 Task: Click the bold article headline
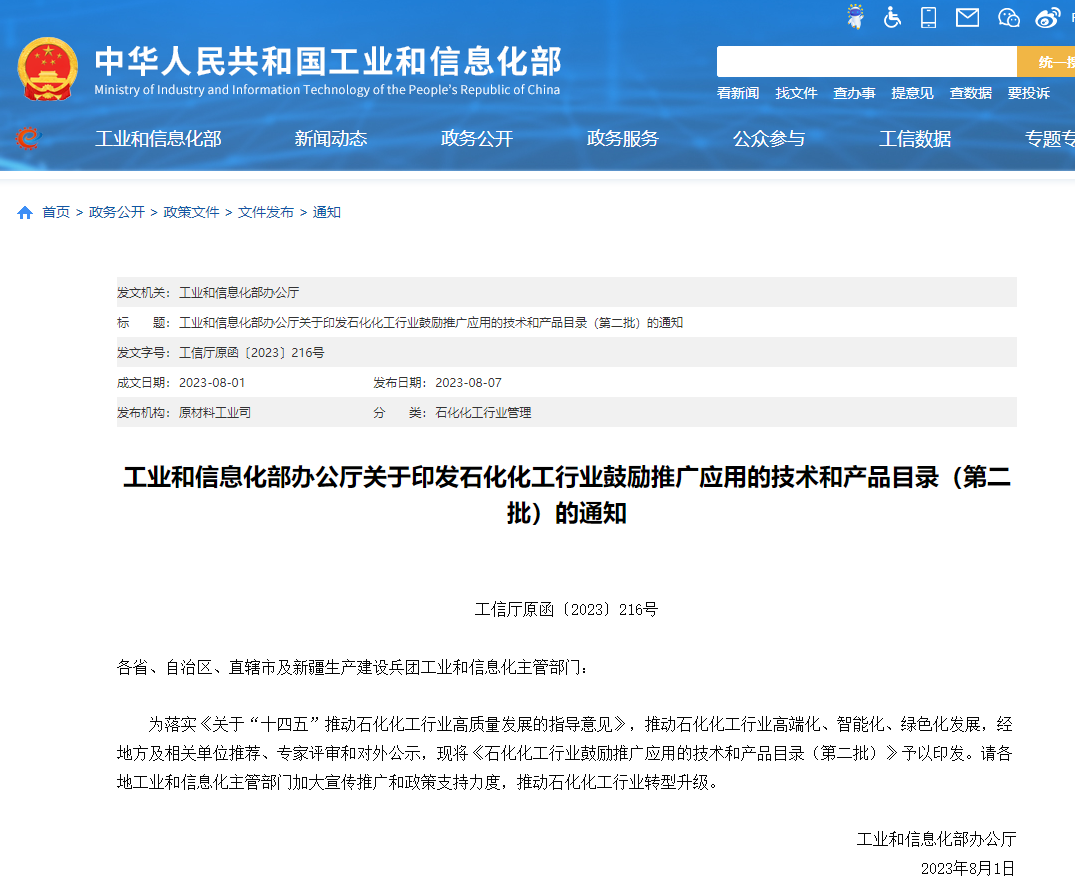tap(567, 495)
